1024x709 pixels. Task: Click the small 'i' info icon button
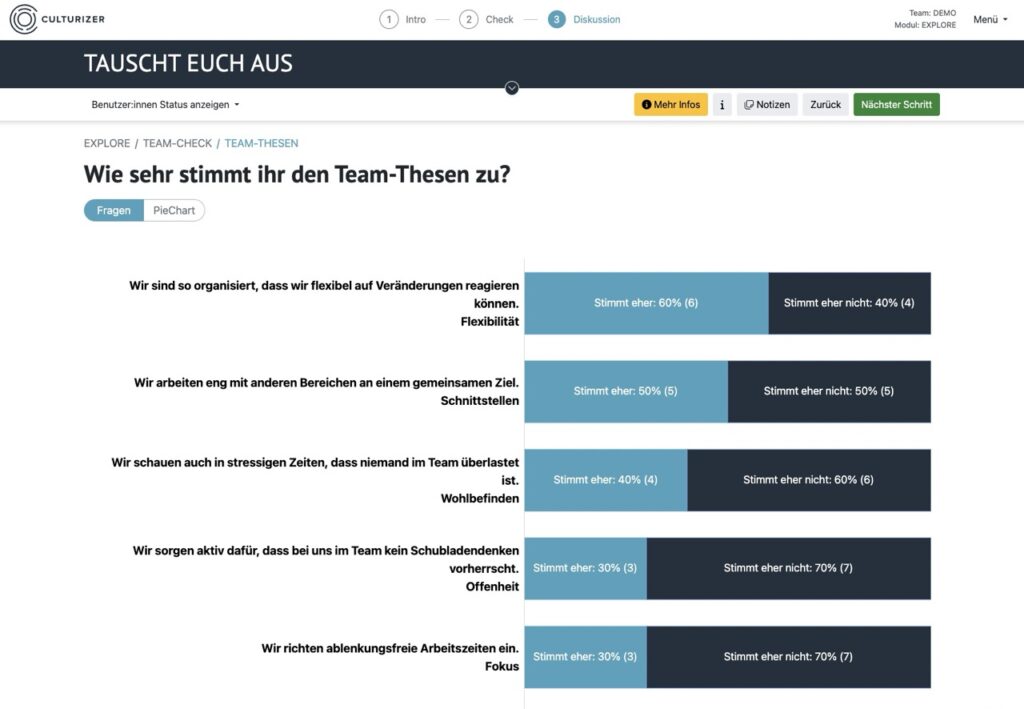(722, 104)
